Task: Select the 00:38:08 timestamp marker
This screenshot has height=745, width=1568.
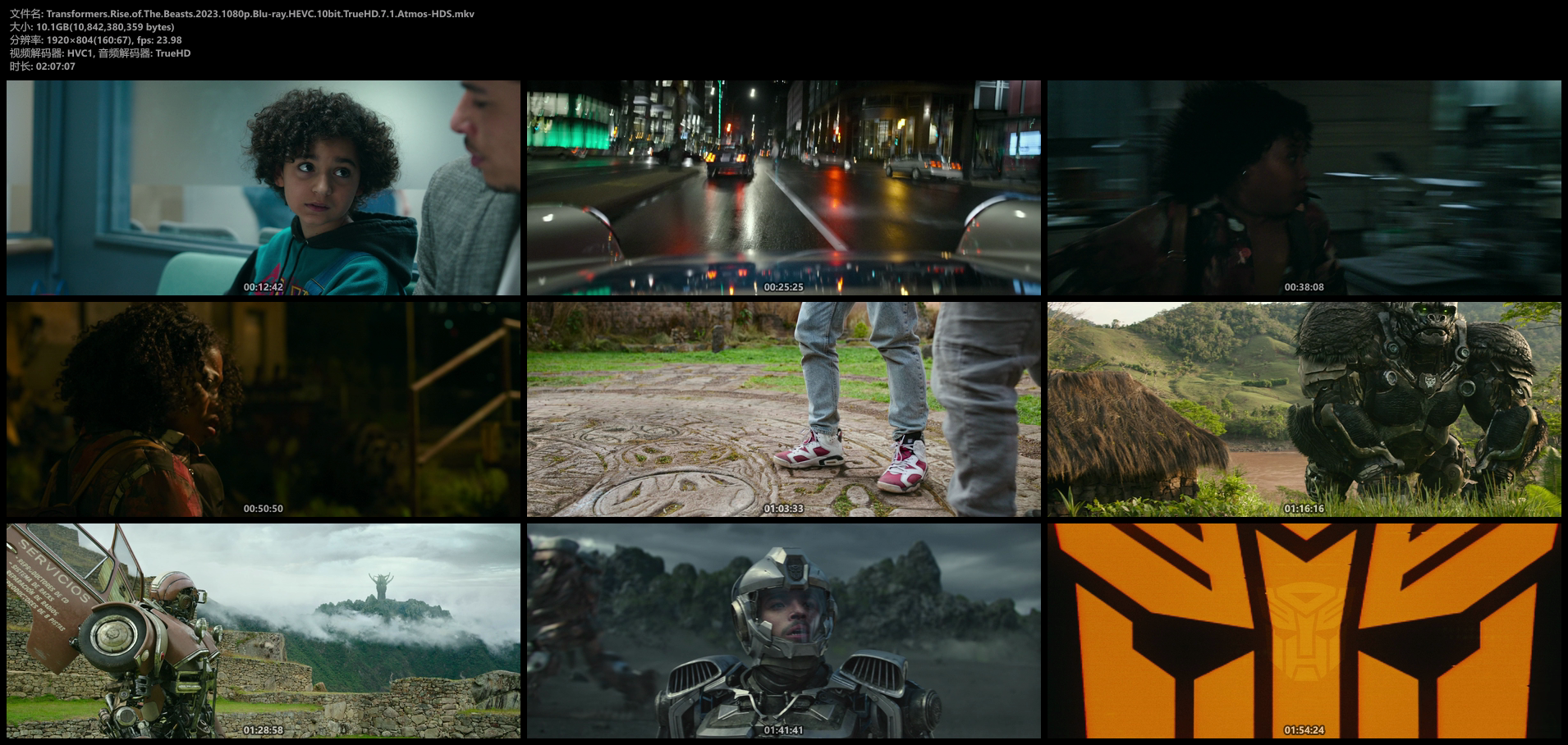Action: [x=1304, y=287]
